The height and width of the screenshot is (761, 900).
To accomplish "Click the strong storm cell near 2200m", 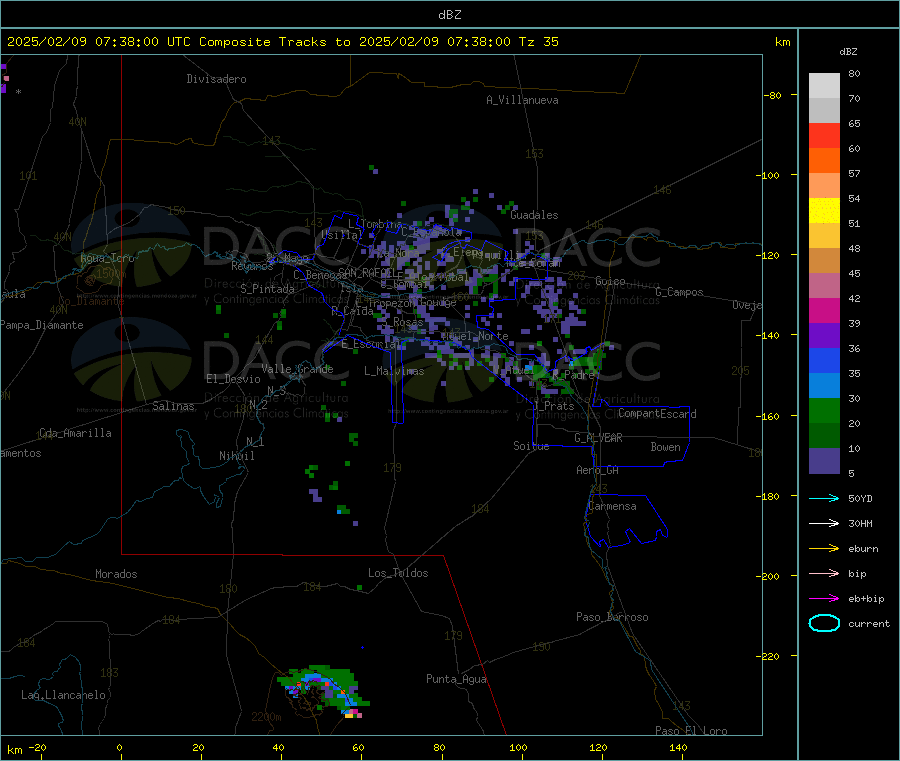I will pyautogui.click(x=325, y=691).
